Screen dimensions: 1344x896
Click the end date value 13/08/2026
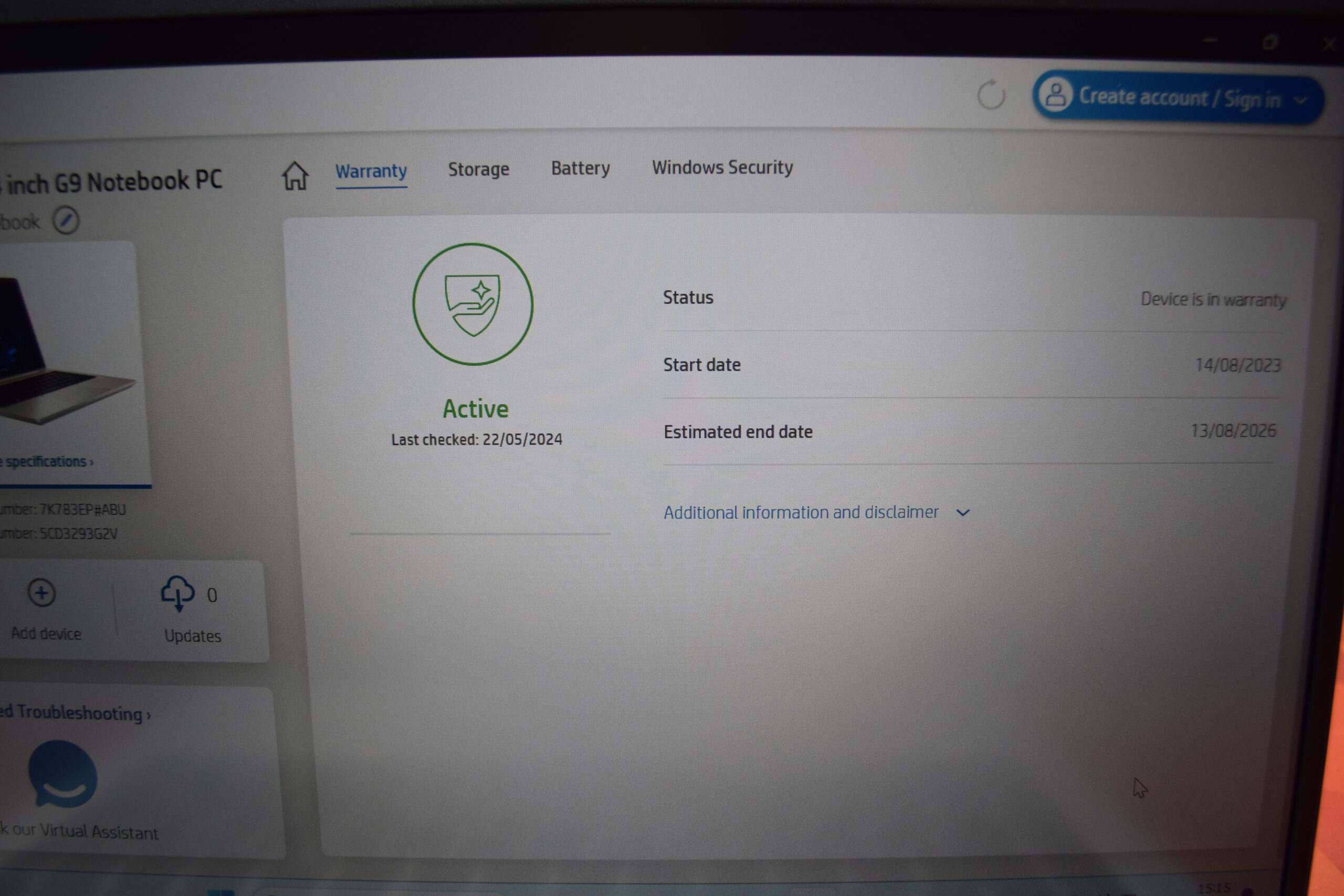point(1233,430)
